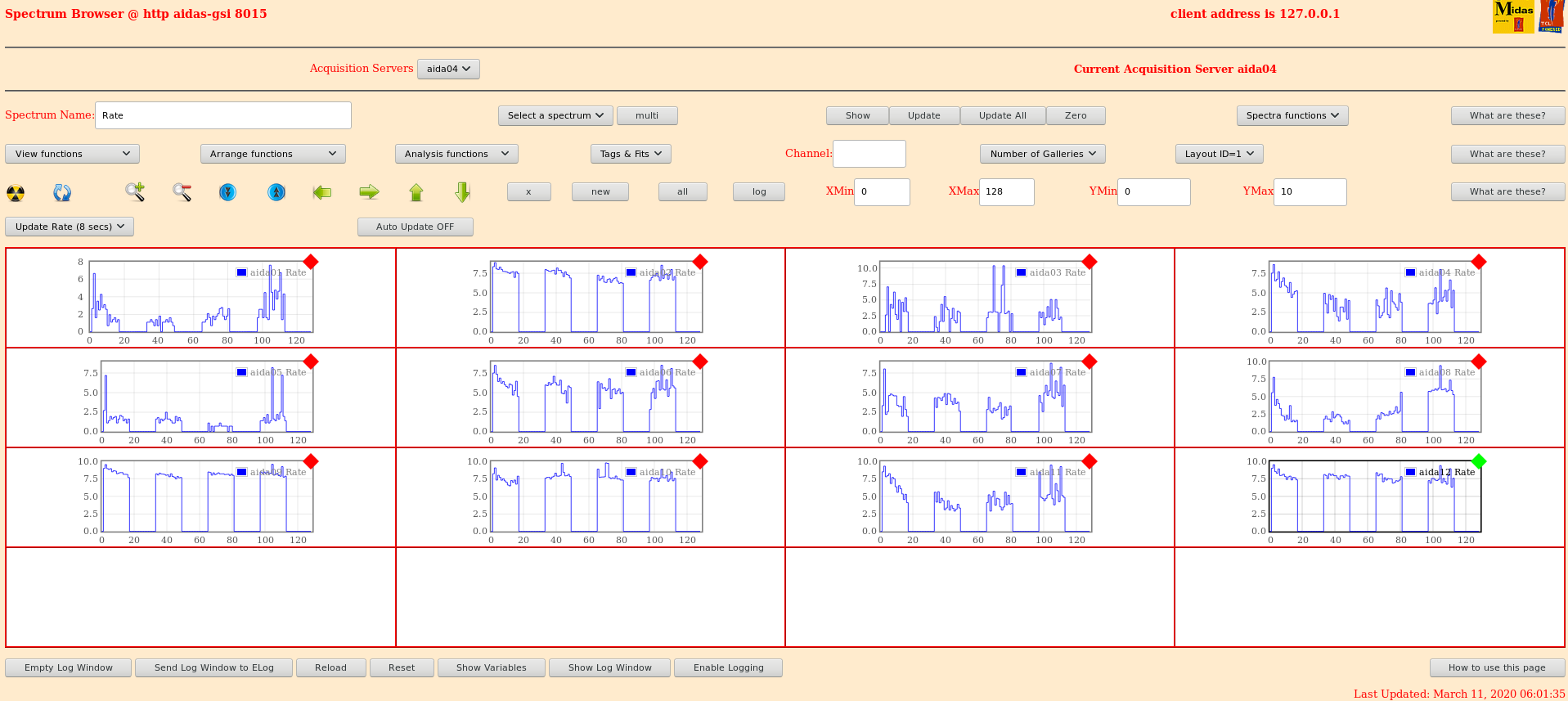Image resolution: width=1568 pixels, height=701 pixels.
Task: Click the zoom out magnifier icon
Action: (x=182, y=192)
